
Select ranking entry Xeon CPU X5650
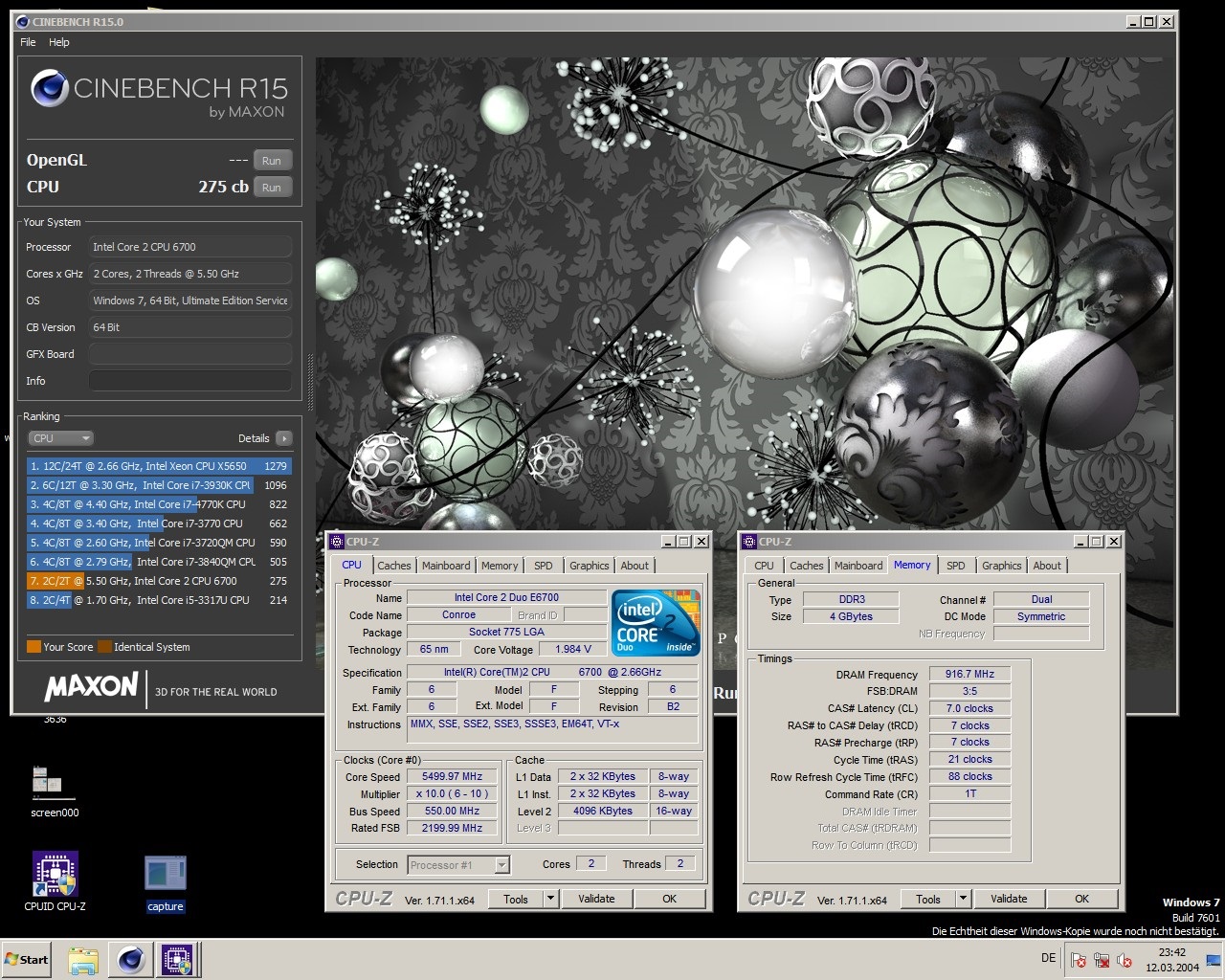pyautogui.click(x=159, y=466)
